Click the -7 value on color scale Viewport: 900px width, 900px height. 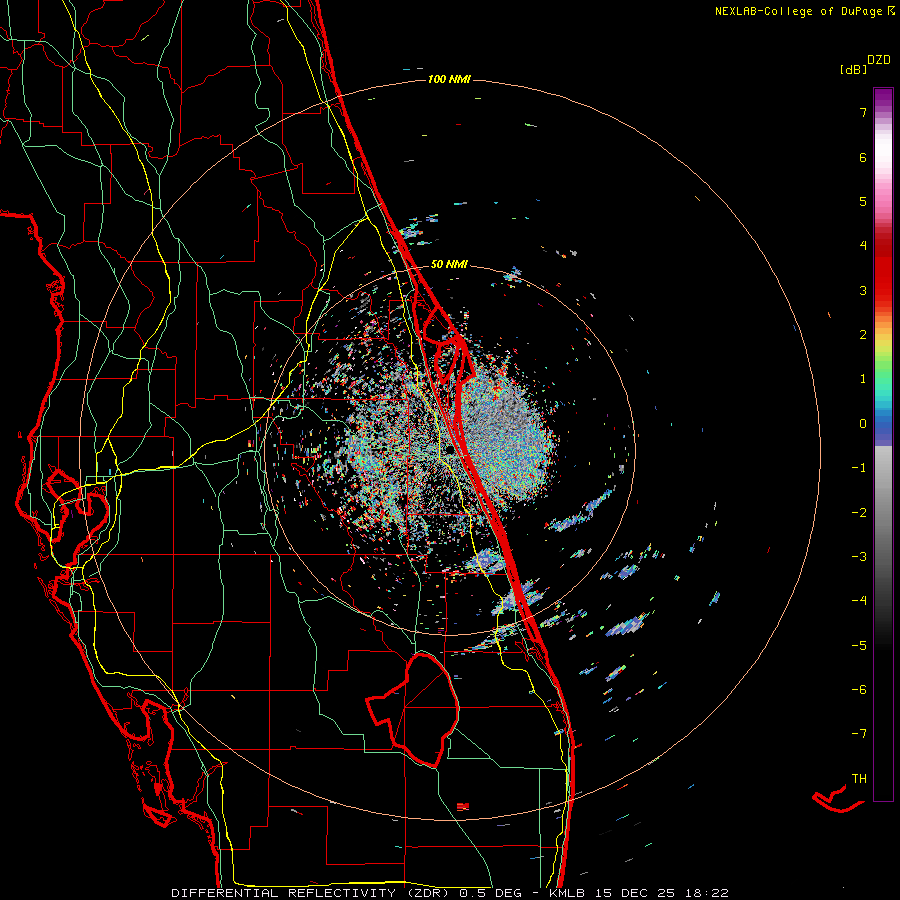click(x=859, y=734)
